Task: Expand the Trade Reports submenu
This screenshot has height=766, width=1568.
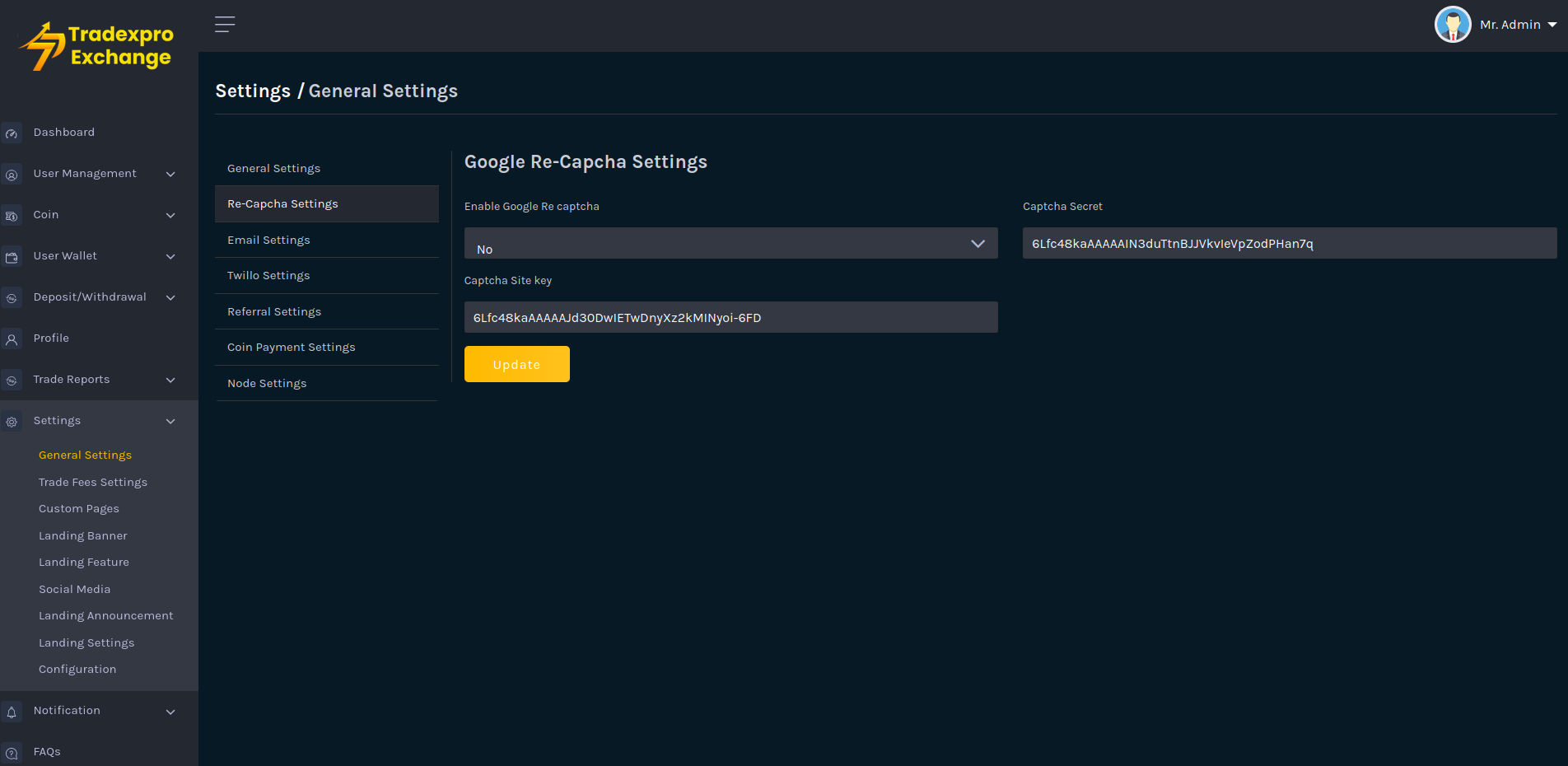Action: point(170,381)
